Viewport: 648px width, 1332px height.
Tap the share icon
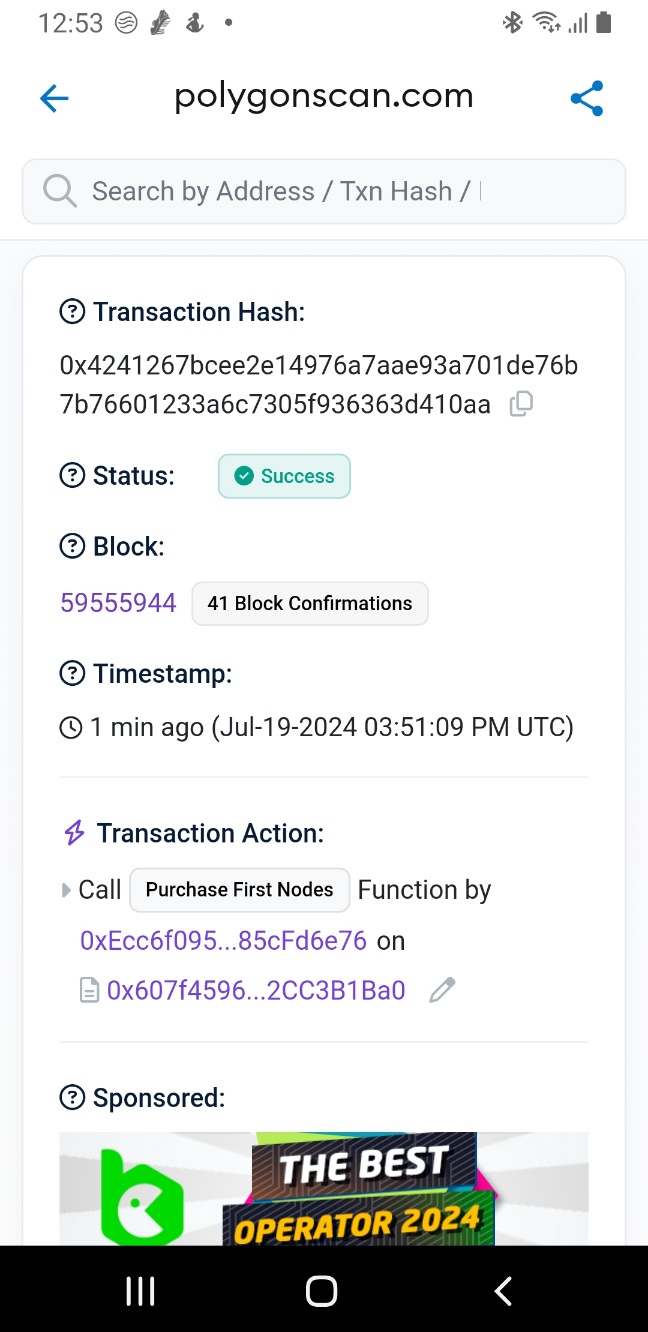click(587, 98)
